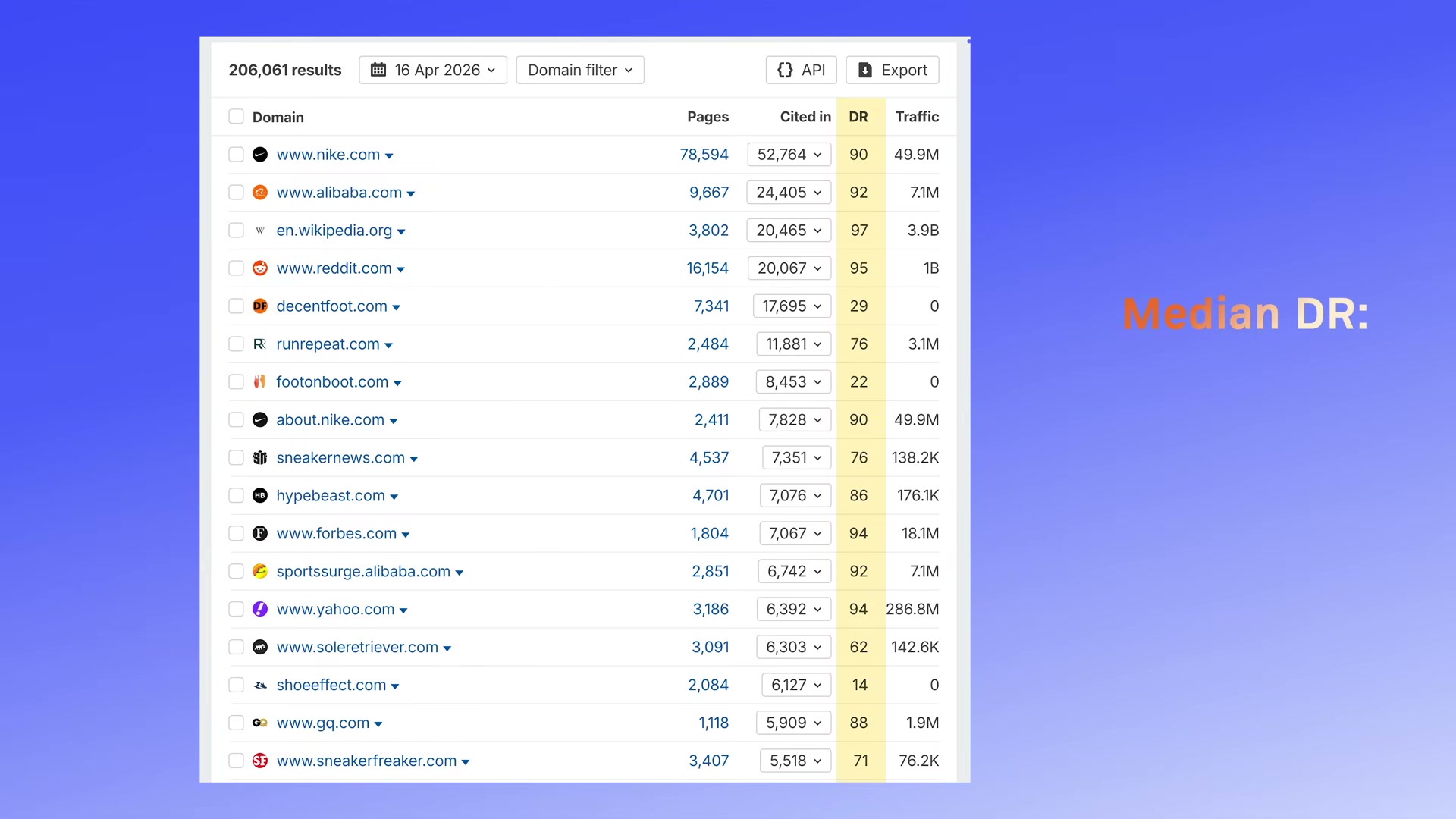Click traffic value 286.8M for yahoo.com
This screenshot has width=1456, height=819.
point(912,610)
